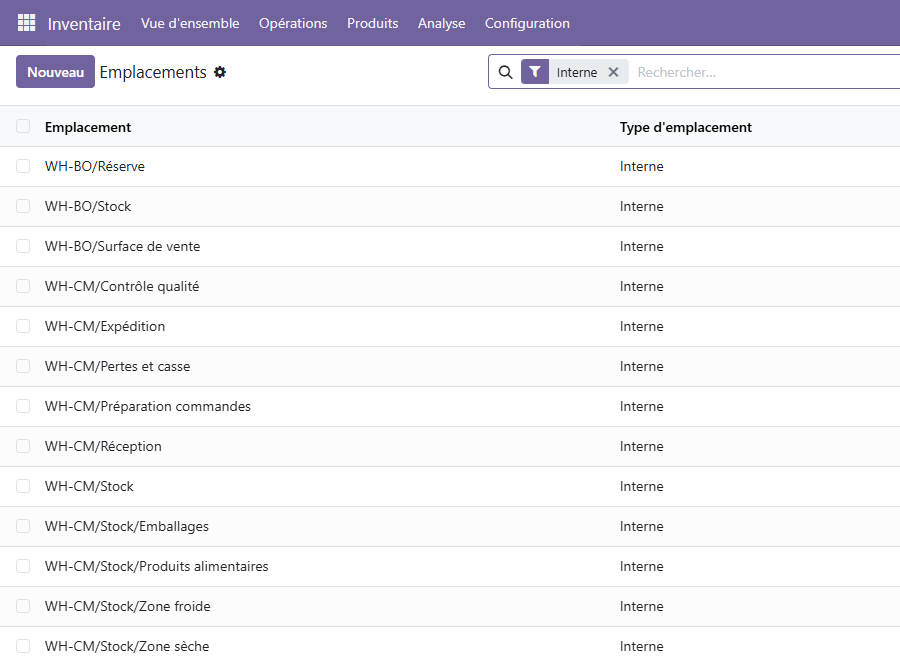Open the WH-CM/Préparation commandes location
The height and width of the screenshot is (665, 900).
pyautogui.click(x=148, y=406)
